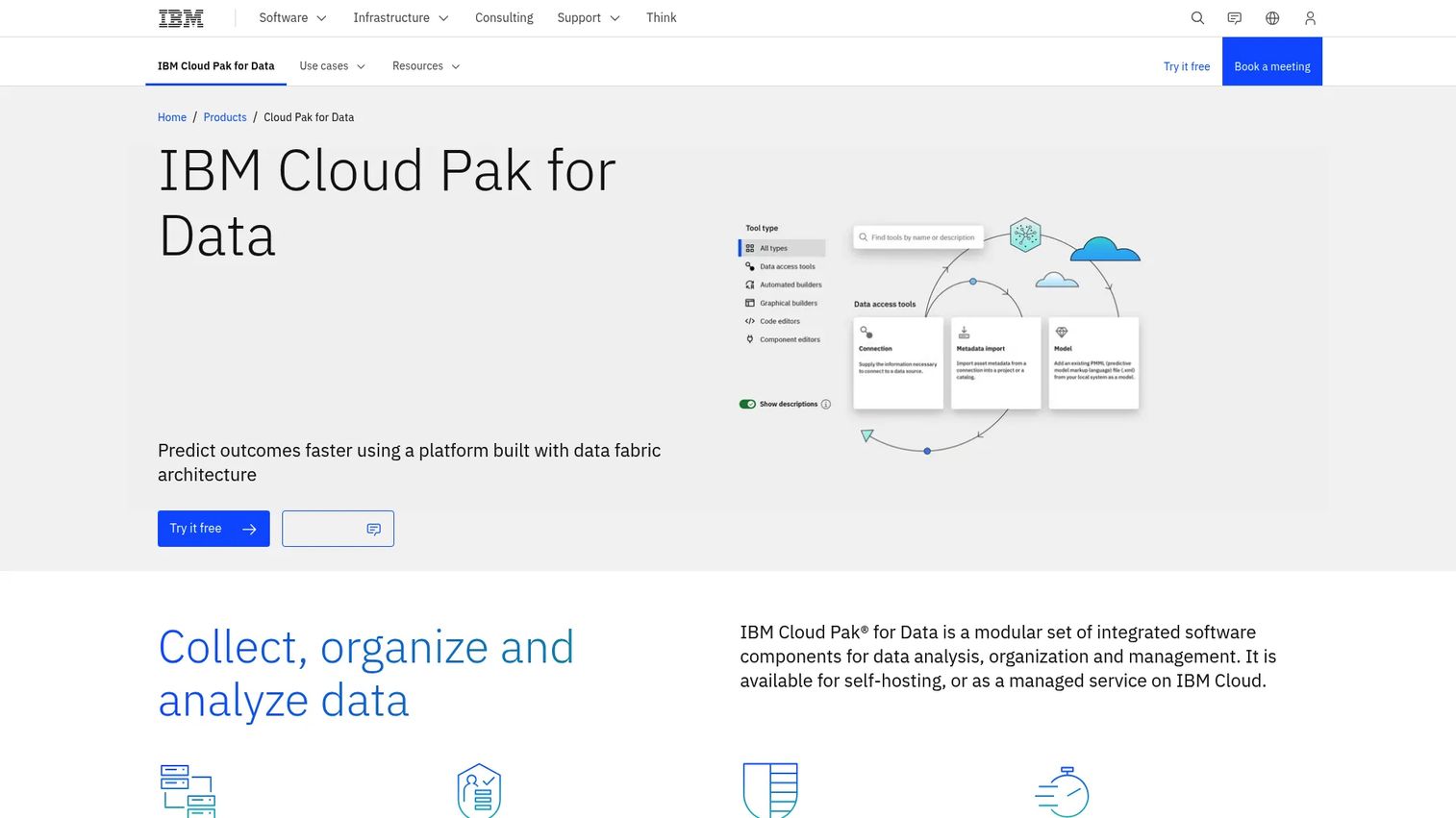Open the search magnifier icon
The height and width of the screenshot is (818, 1456).
click(x=1197, y=18)
